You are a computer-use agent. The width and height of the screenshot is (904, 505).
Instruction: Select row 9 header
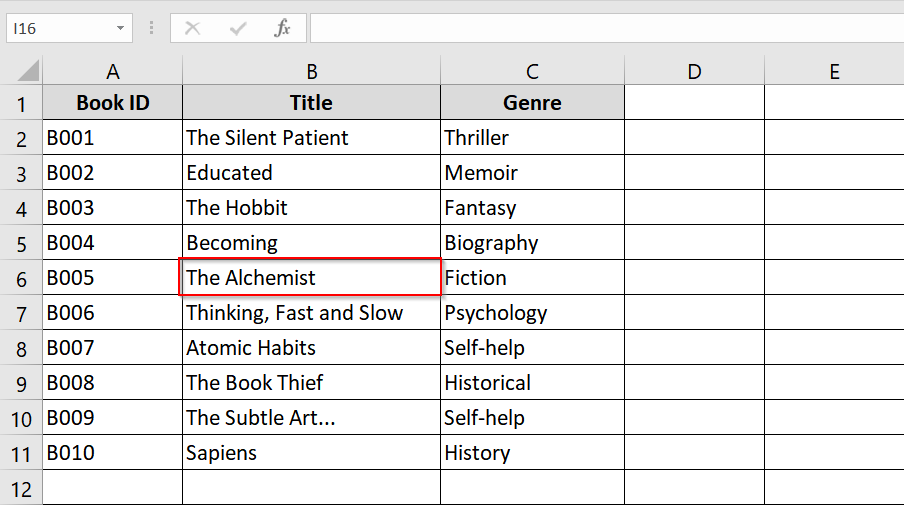[x=21, y=383]
